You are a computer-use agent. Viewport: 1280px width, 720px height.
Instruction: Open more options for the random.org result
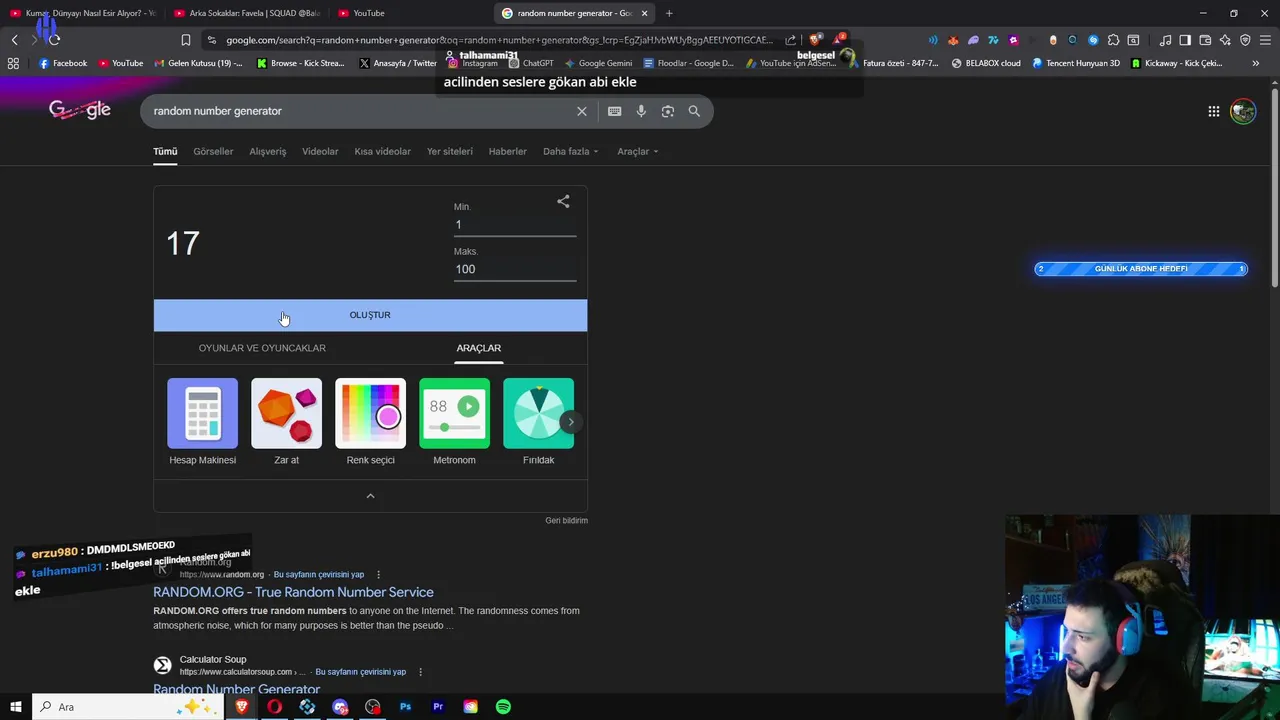coord(378,575)
